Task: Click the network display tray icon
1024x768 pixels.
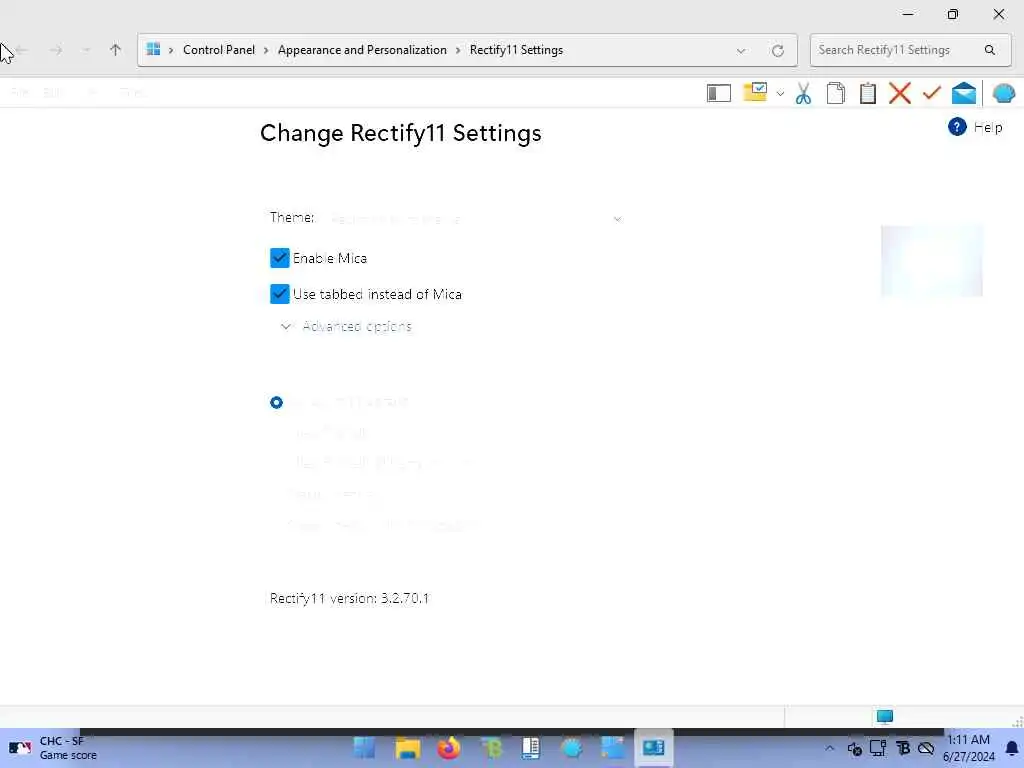Action: [878, 748]
